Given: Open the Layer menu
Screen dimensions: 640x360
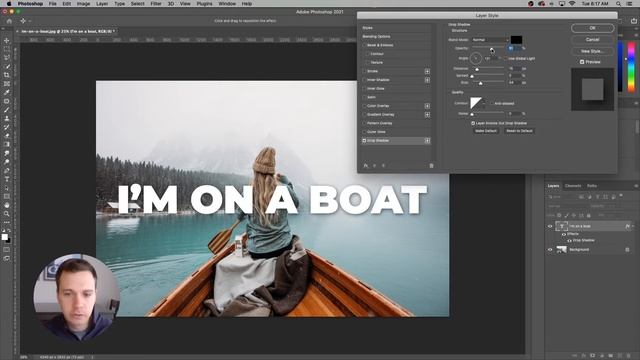Looking at the screenshot, I should click(102, 4).
